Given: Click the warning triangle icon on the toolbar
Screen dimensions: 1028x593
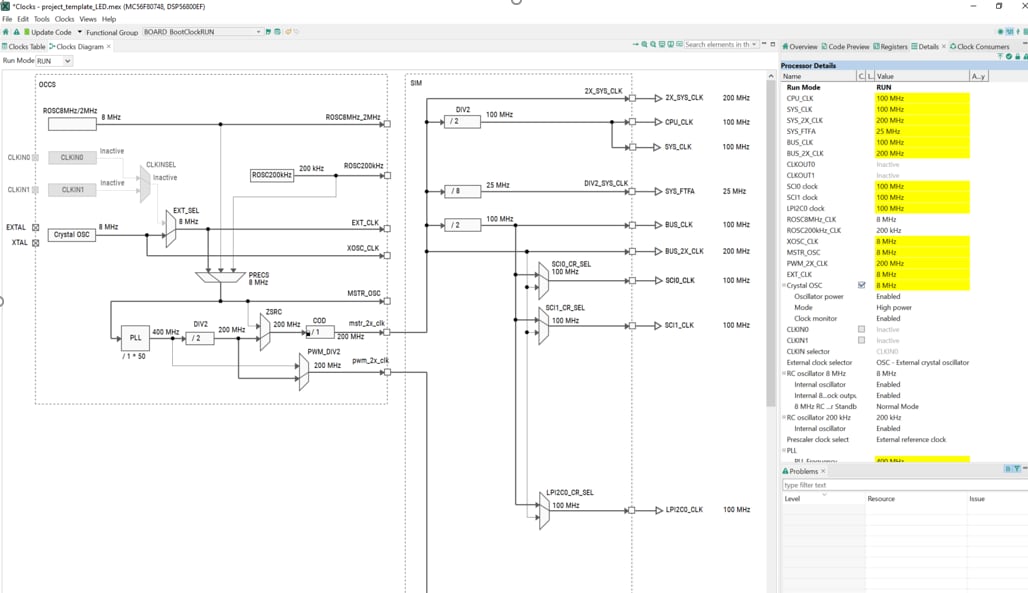Looking at the screenshot, I should [x=16, y=31].
